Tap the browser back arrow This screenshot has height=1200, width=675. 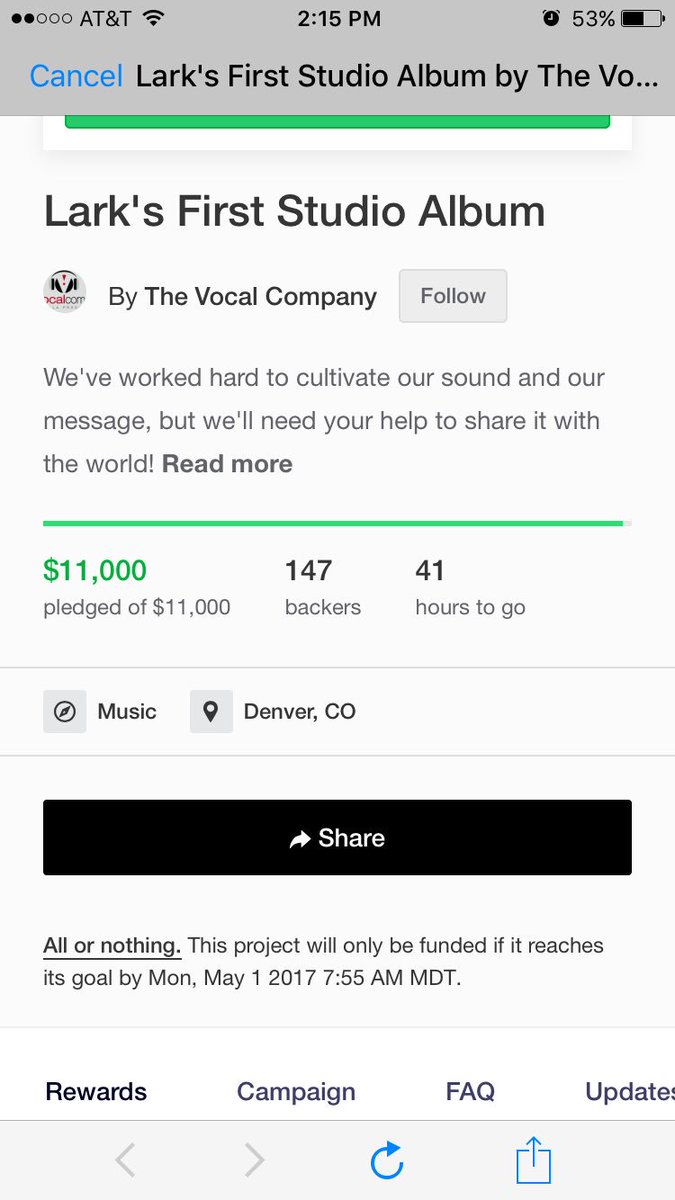(125, 1160)
